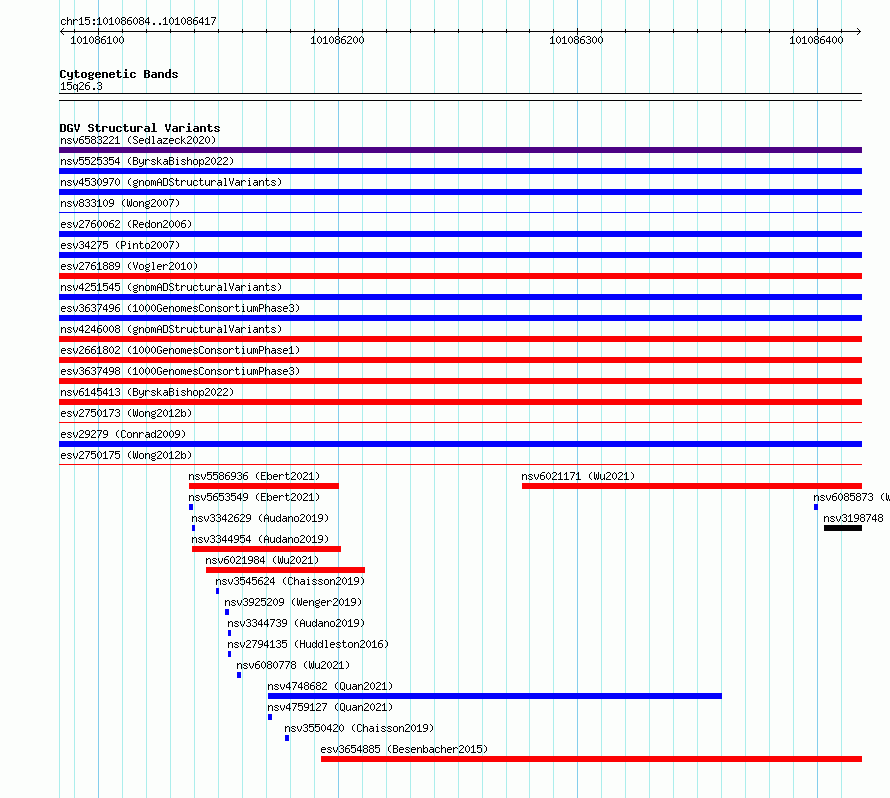
Task: Click the blue bar under nsv5525354
Action: [x=460, y=171]
